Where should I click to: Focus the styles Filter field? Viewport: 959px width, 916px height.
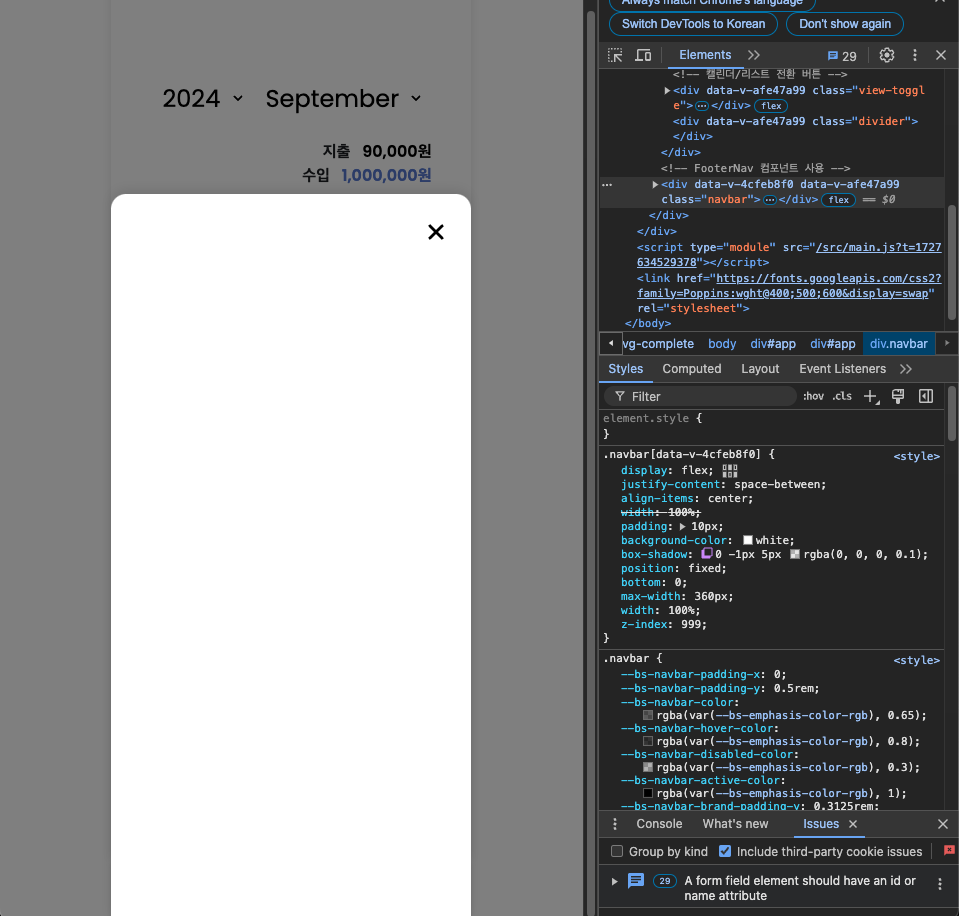(700, 396)
